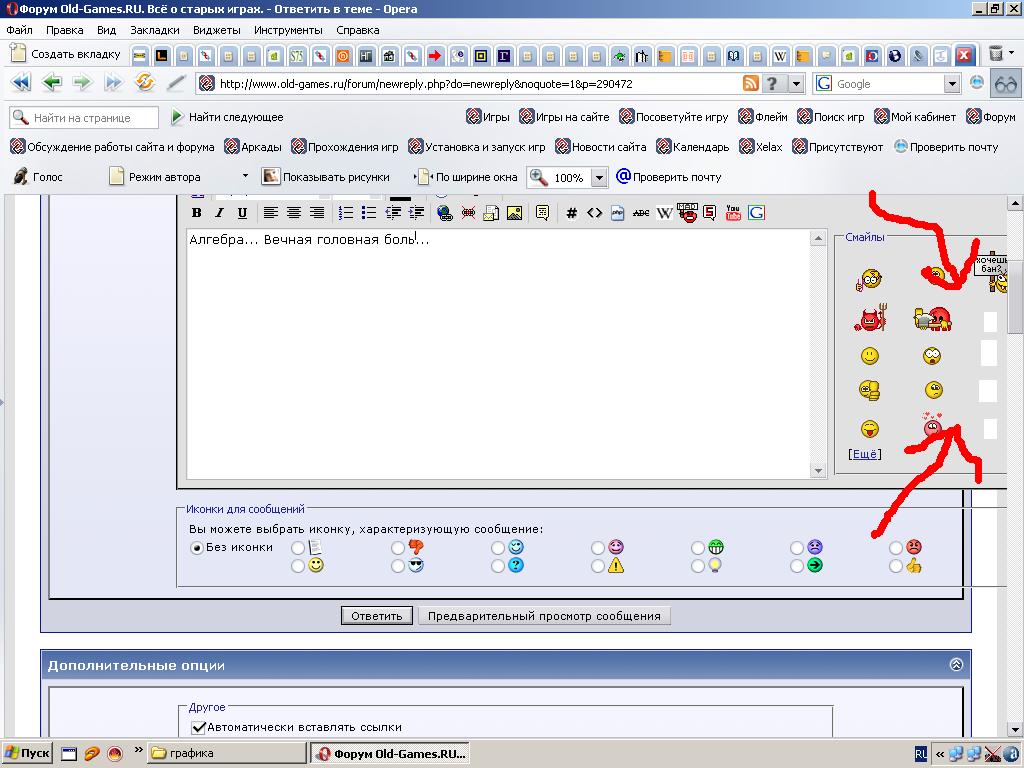Expand the 'Режим автора' dropdown arrow
The height and width of the screenshot is (768, 1024).
coord(245,176)
